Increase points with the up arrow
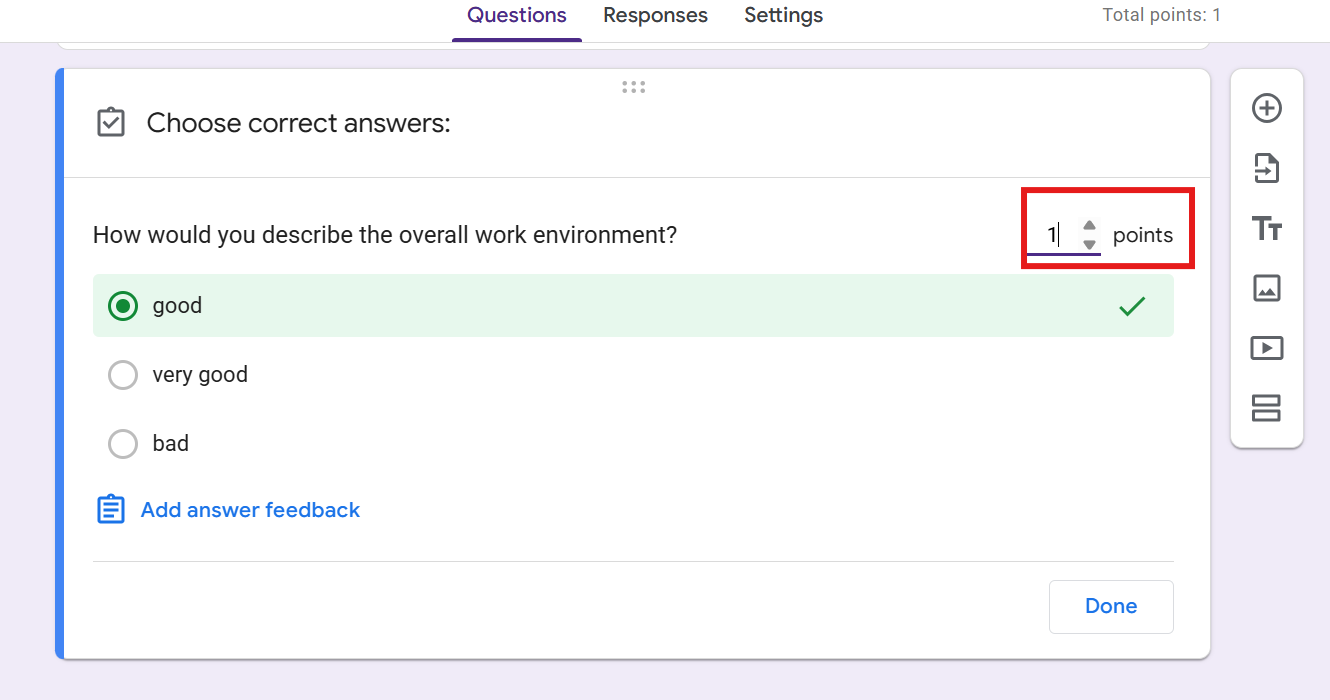The image size is (1330, 700). click(x=1090, y=226)
